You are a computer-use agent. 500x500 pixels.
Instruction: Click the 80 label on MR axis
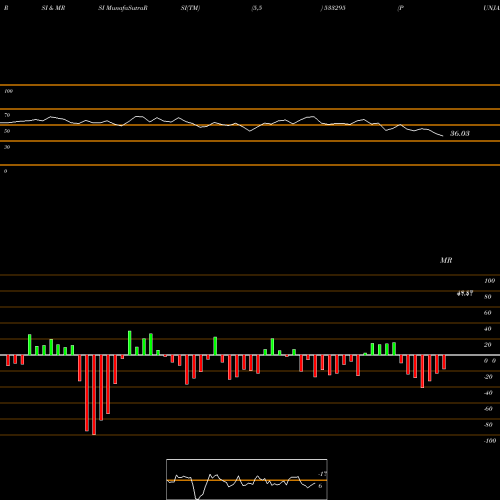point(488,297)
